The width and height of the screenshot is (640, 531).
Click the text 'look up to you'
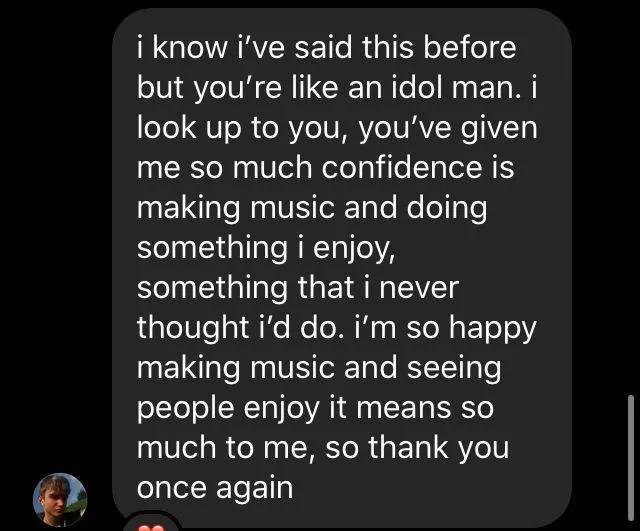238,129
